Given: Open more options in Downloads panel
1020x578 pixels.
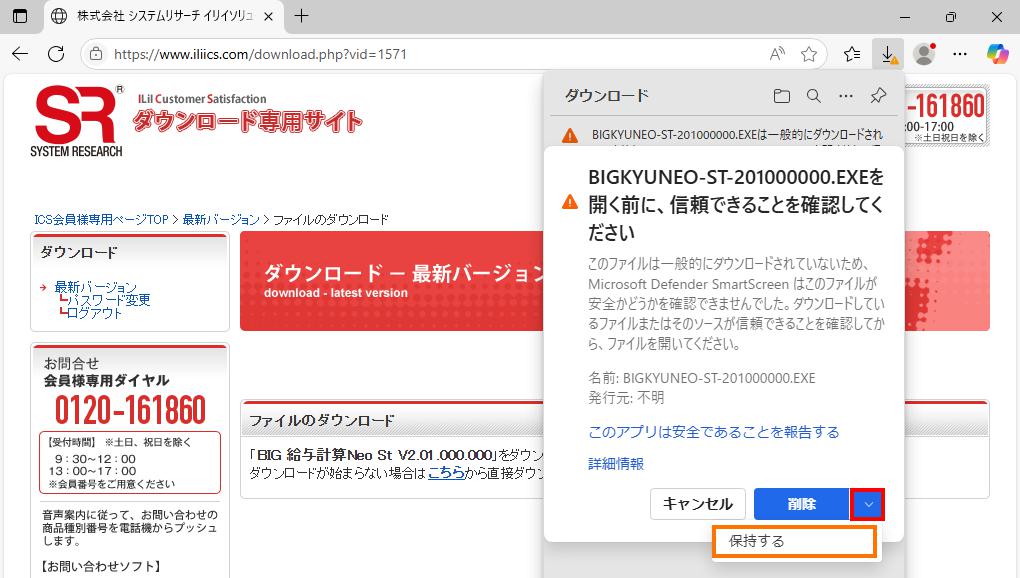Looking at the screenshot, I should click(846, 96).
